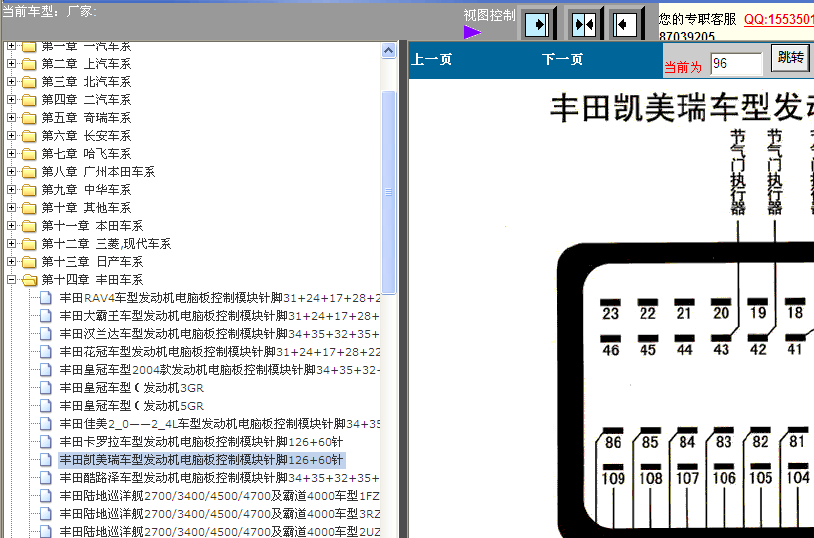Click document icon of 丰田陆地巡洋舰 1FZ entry

46,495
